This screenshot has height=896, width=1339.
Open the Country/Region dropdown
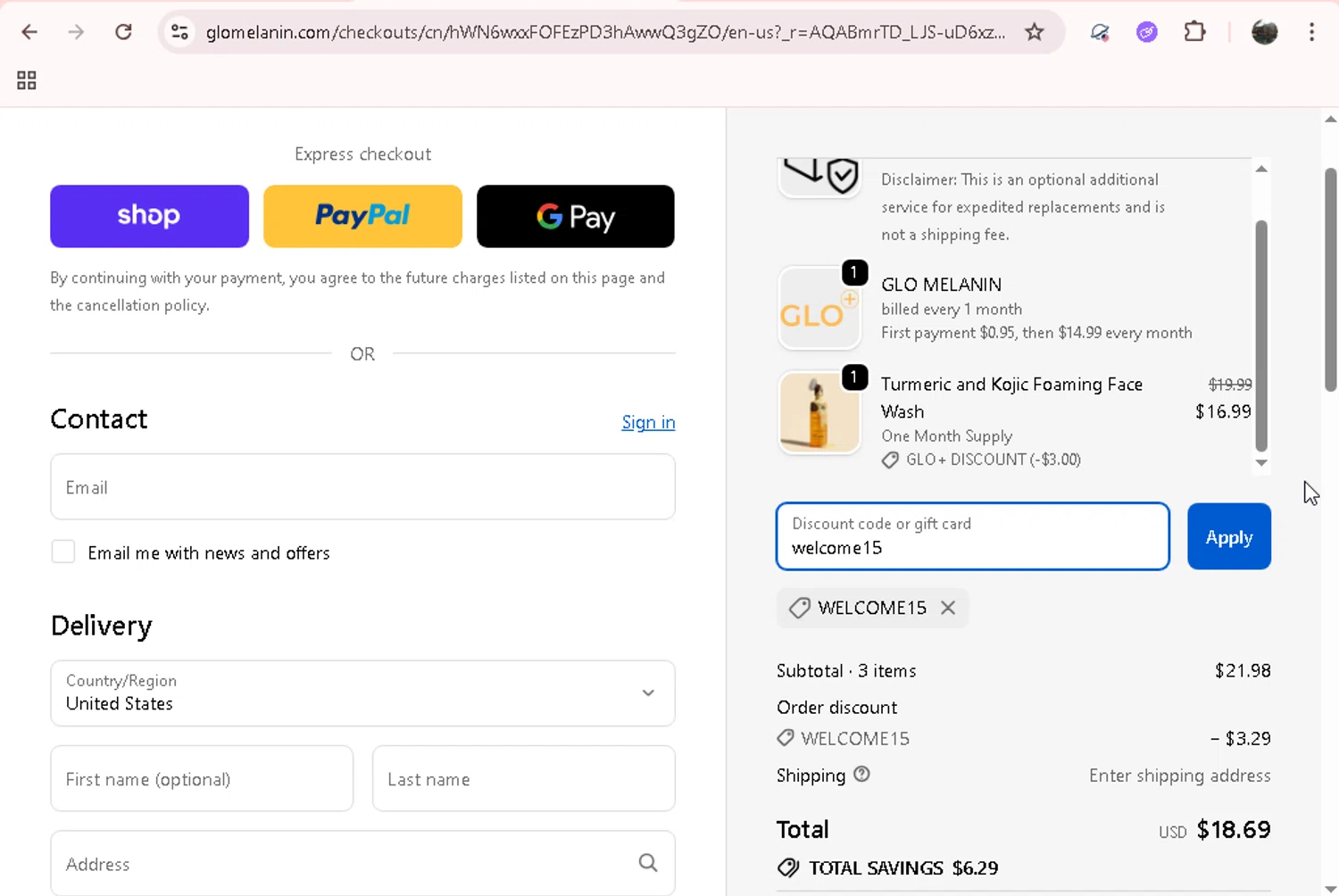click(x=362, y=693)
